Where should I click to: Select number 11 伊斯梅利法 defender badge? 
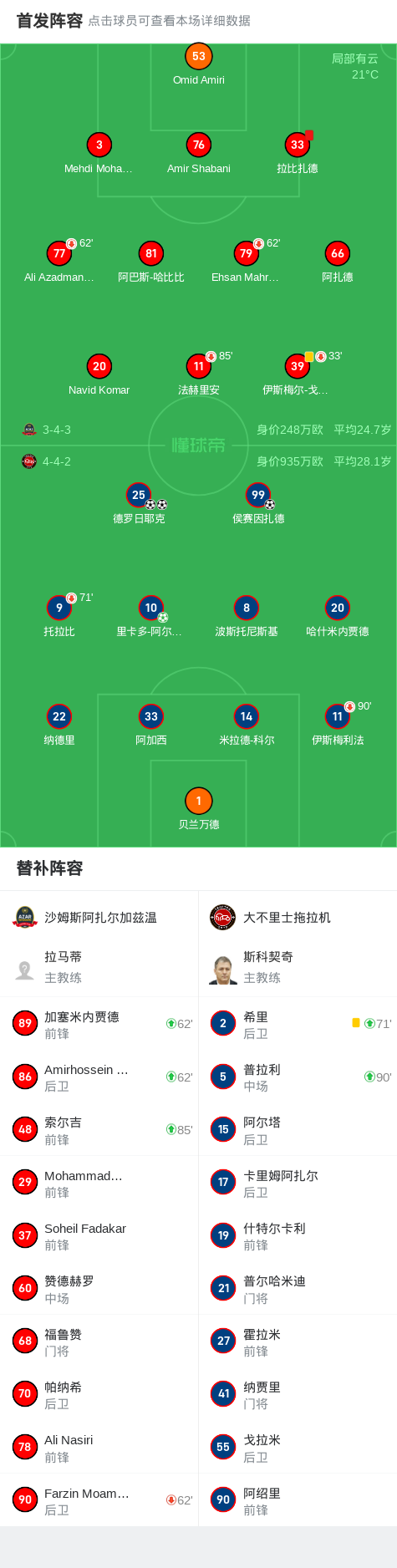click(x=338, y=716)
